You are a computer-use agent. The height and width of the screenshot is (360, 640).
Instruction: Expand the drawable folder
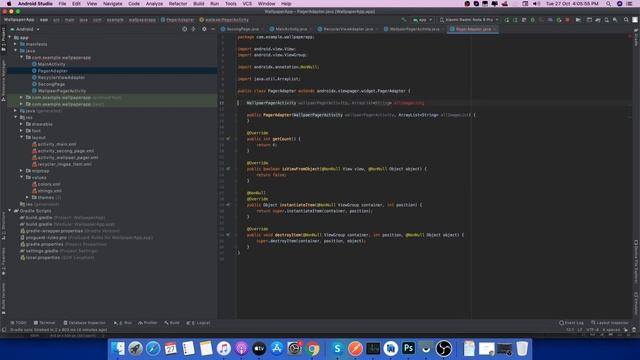(22, 124)
